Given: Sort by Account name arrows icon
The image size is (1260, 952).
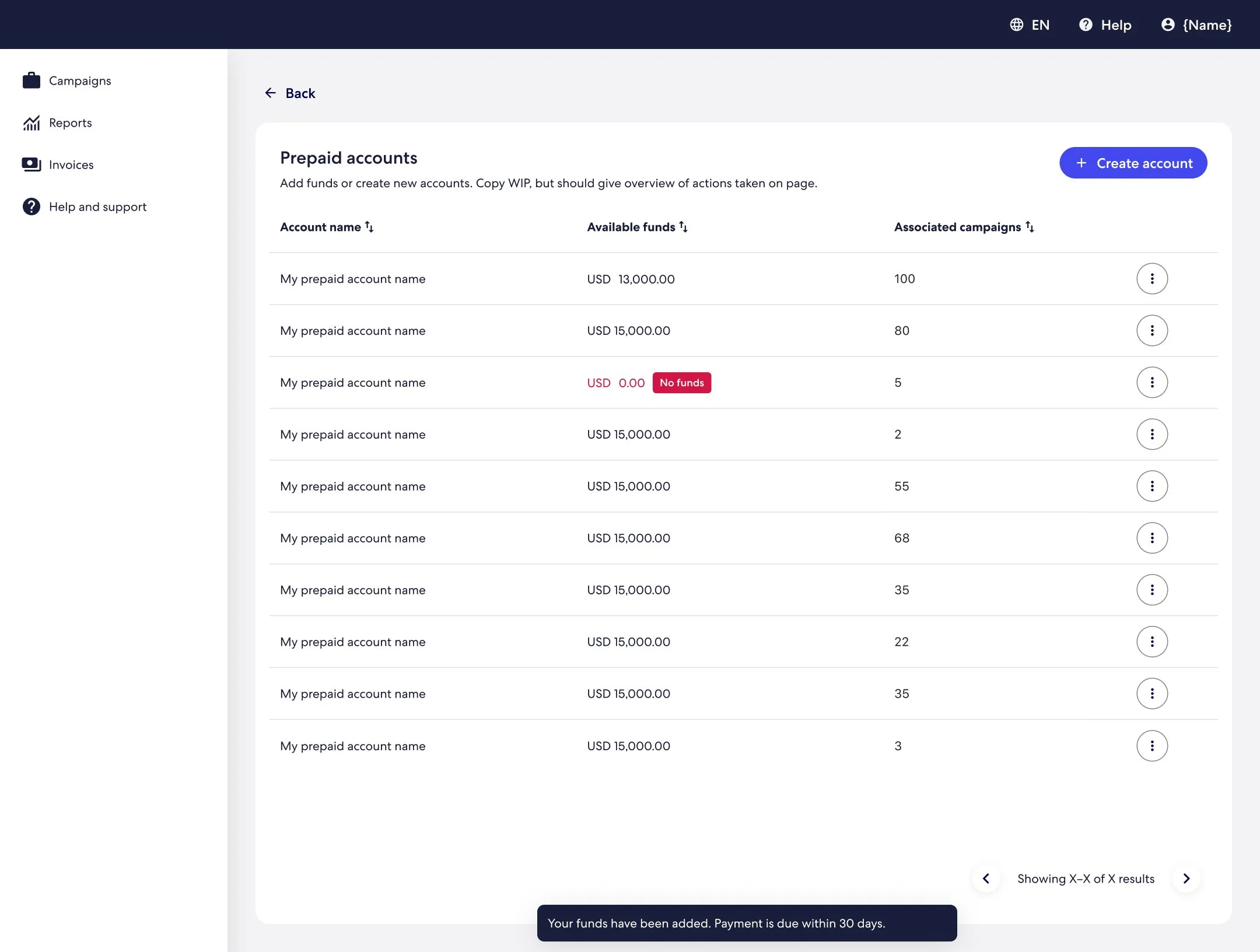Looking at the screenshot, I should (x=369, y=226).
